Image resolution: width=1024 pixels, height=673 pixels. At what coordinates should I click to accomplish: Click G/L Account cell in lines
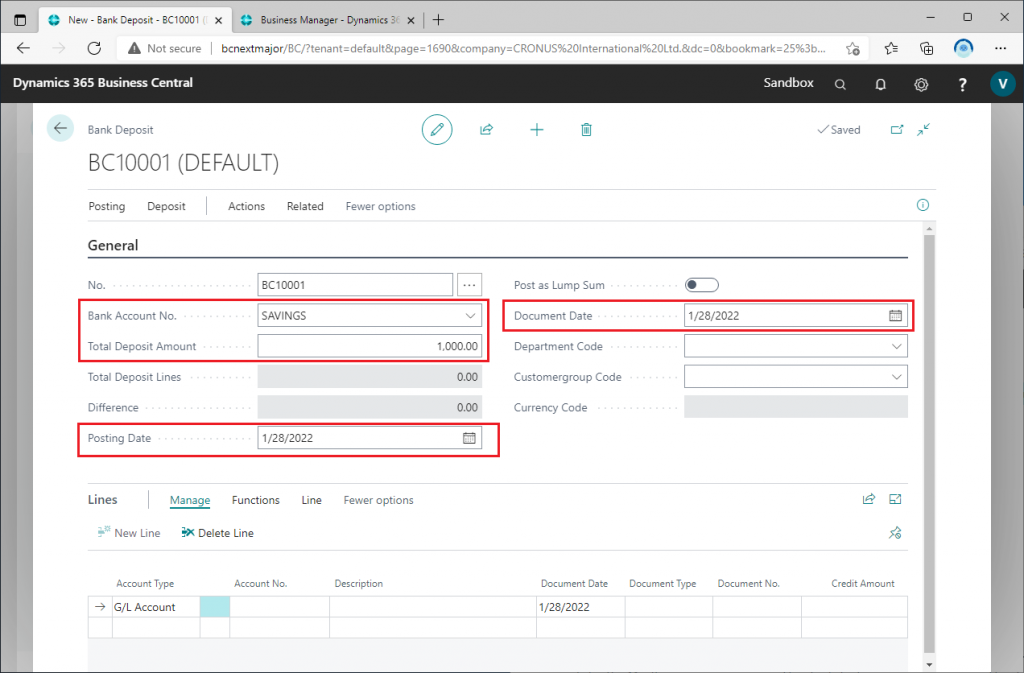point(155,607)
